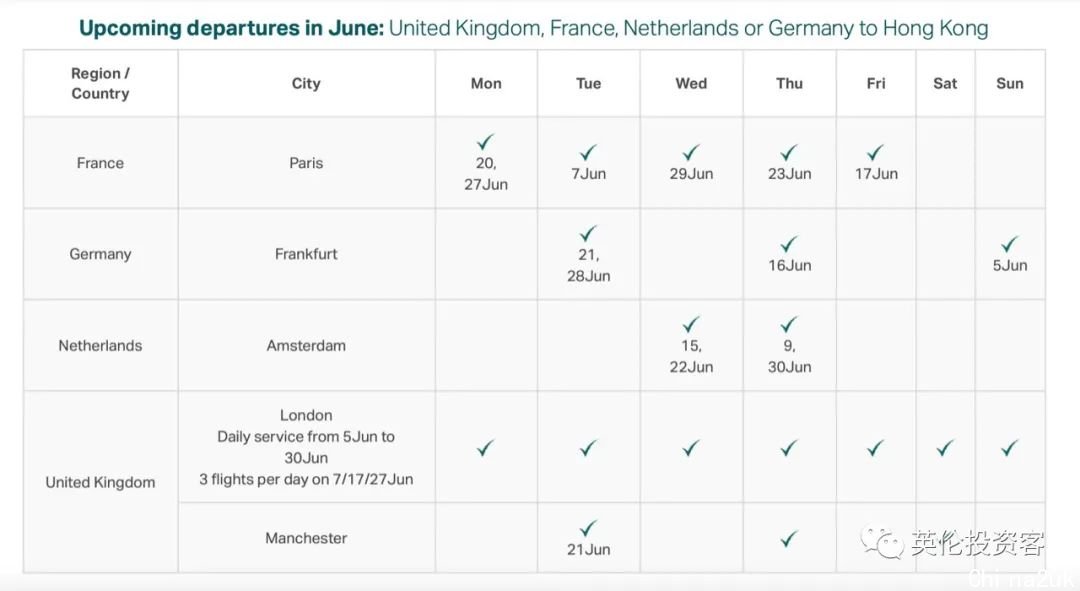This screenshot has height=591, width=1080.
Task: Click the London Monday checkmark
Action: (485, 448)
